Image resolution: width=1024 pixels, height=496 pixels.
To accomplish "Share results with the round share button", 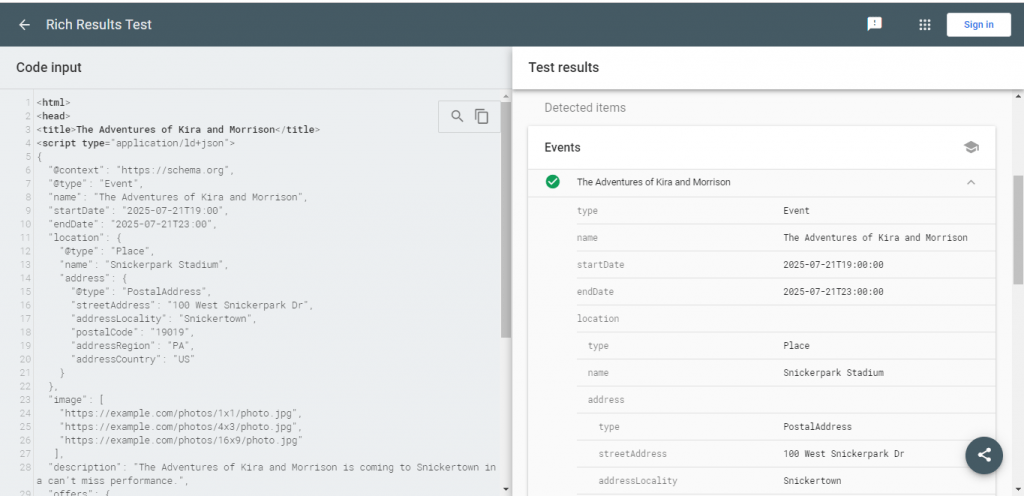I will (984, 455).
